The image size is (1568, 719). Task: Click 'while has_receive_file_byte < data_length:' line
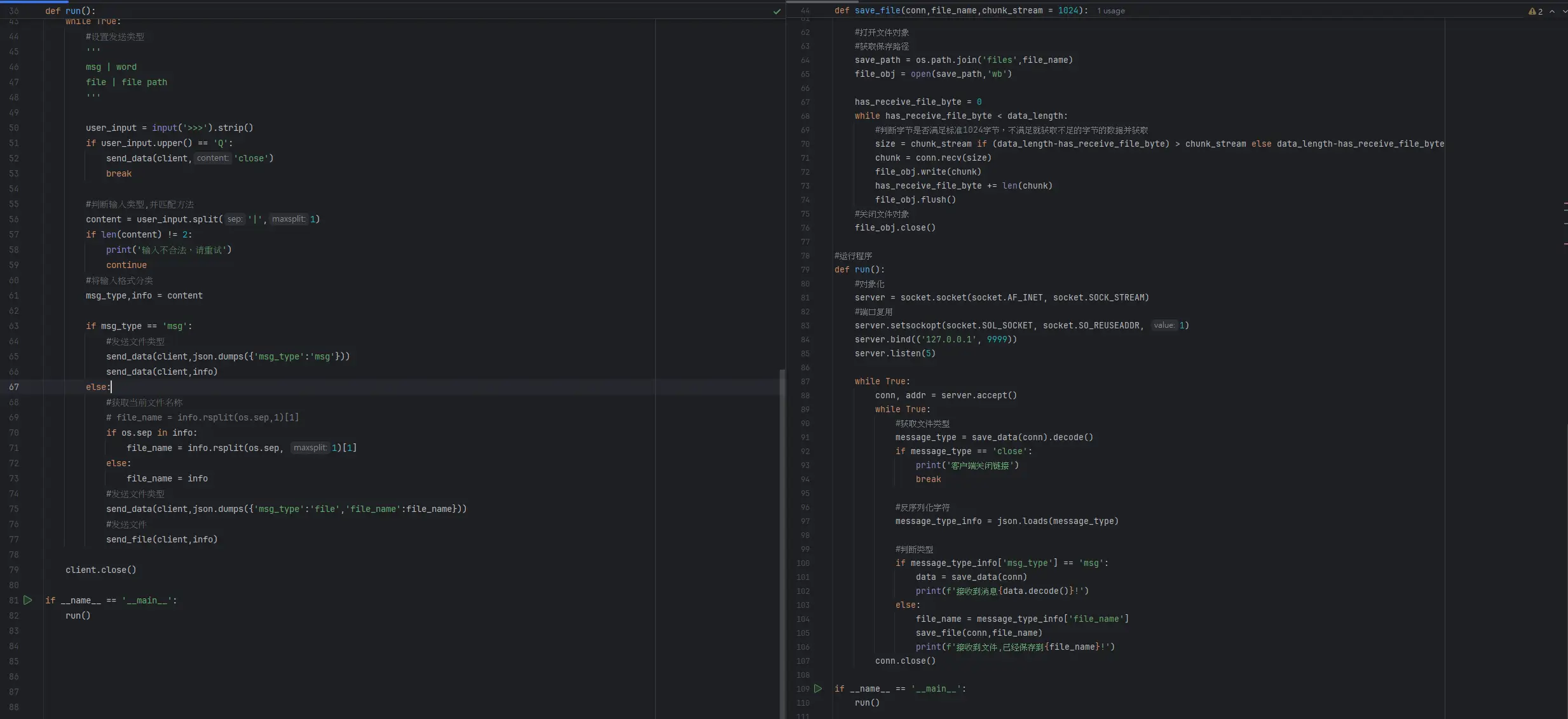coord(961,116)
